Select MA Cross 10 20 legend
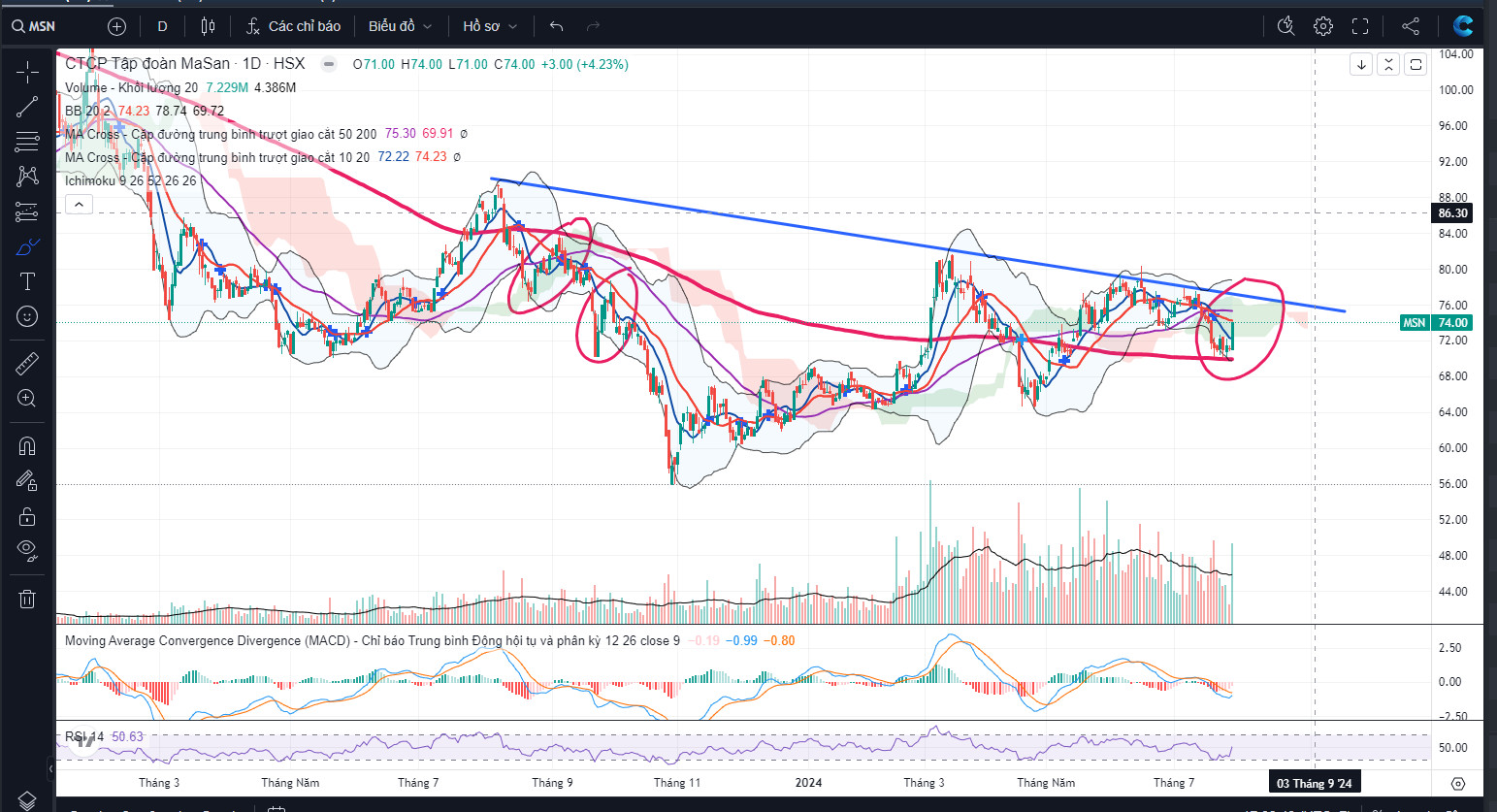 [217, 157]
